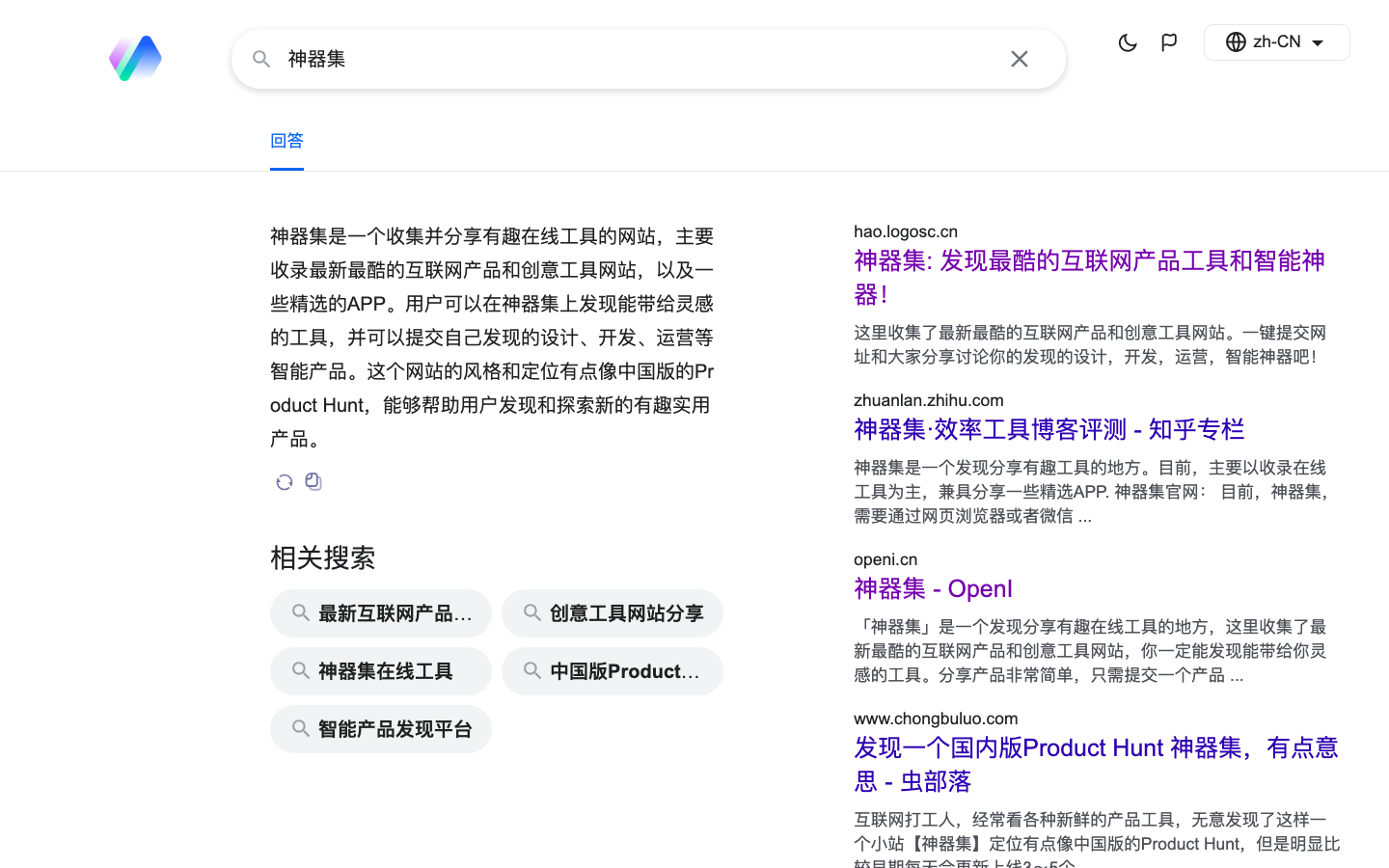
Task: Open the zh-CN language dropdown
Action: tap(1276, 42)
